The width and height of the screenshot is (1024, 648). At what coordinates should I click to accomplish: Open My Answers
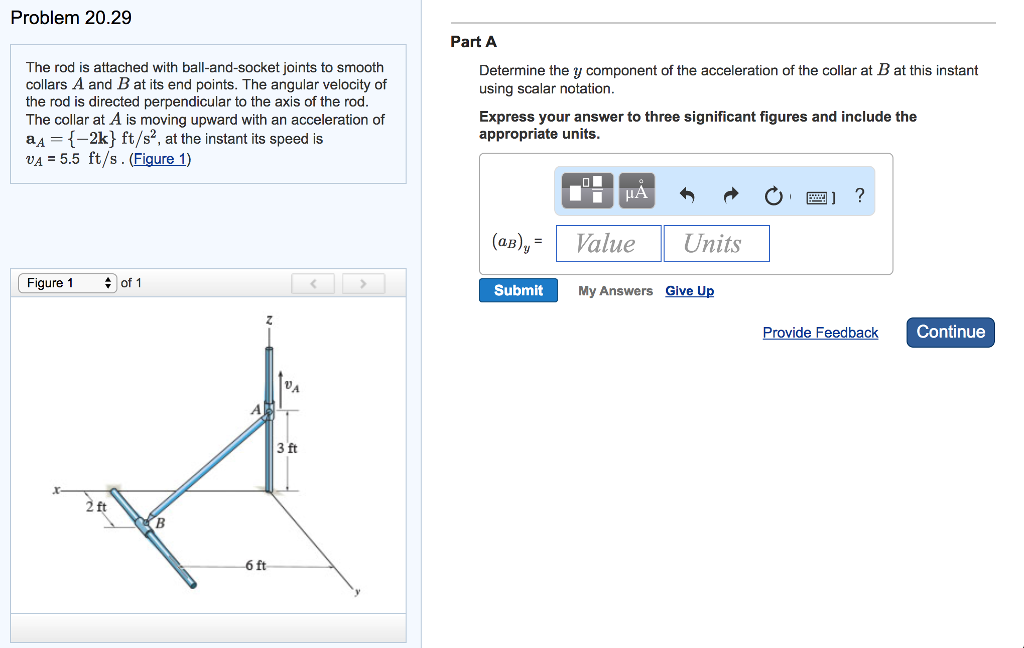tap(615, 291)
